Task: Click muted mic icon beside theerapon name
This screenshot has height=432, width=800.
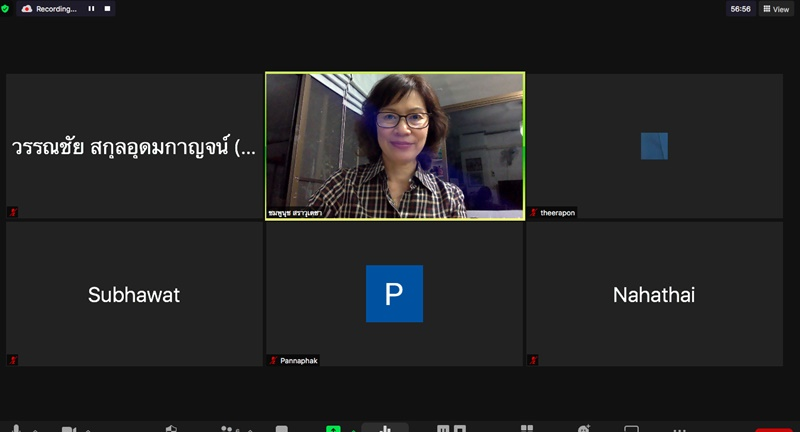Action: 534,212
